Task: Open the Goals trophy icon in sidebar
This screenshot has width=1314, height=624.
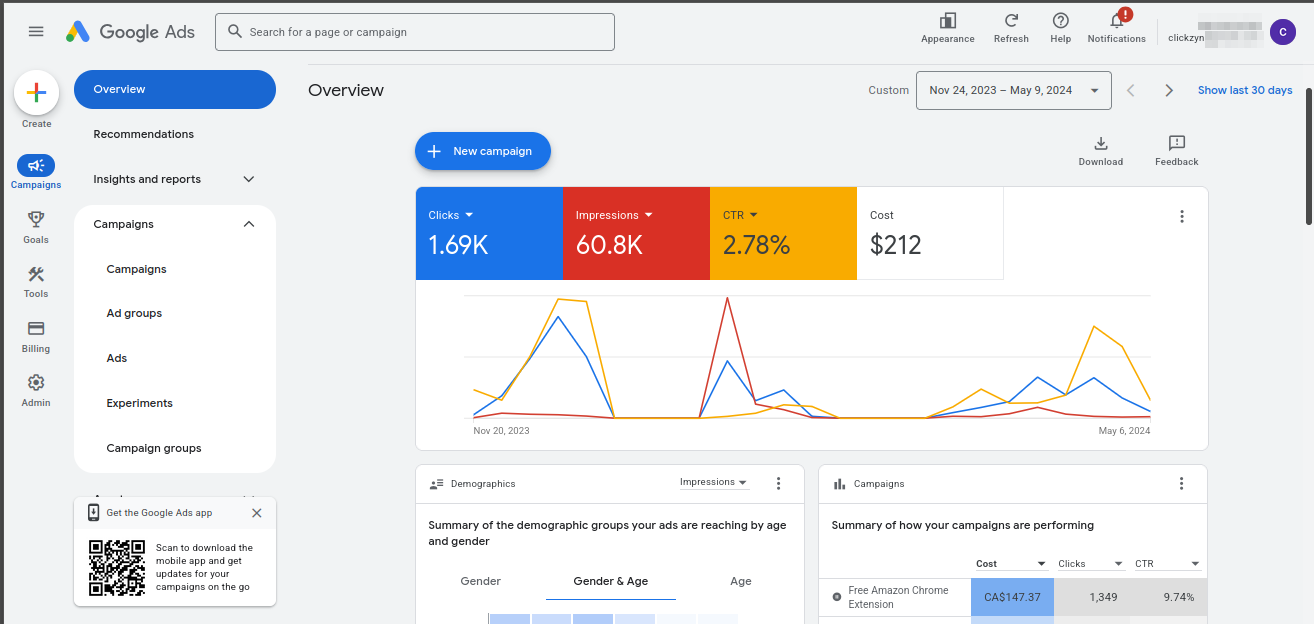Action: 36,226
